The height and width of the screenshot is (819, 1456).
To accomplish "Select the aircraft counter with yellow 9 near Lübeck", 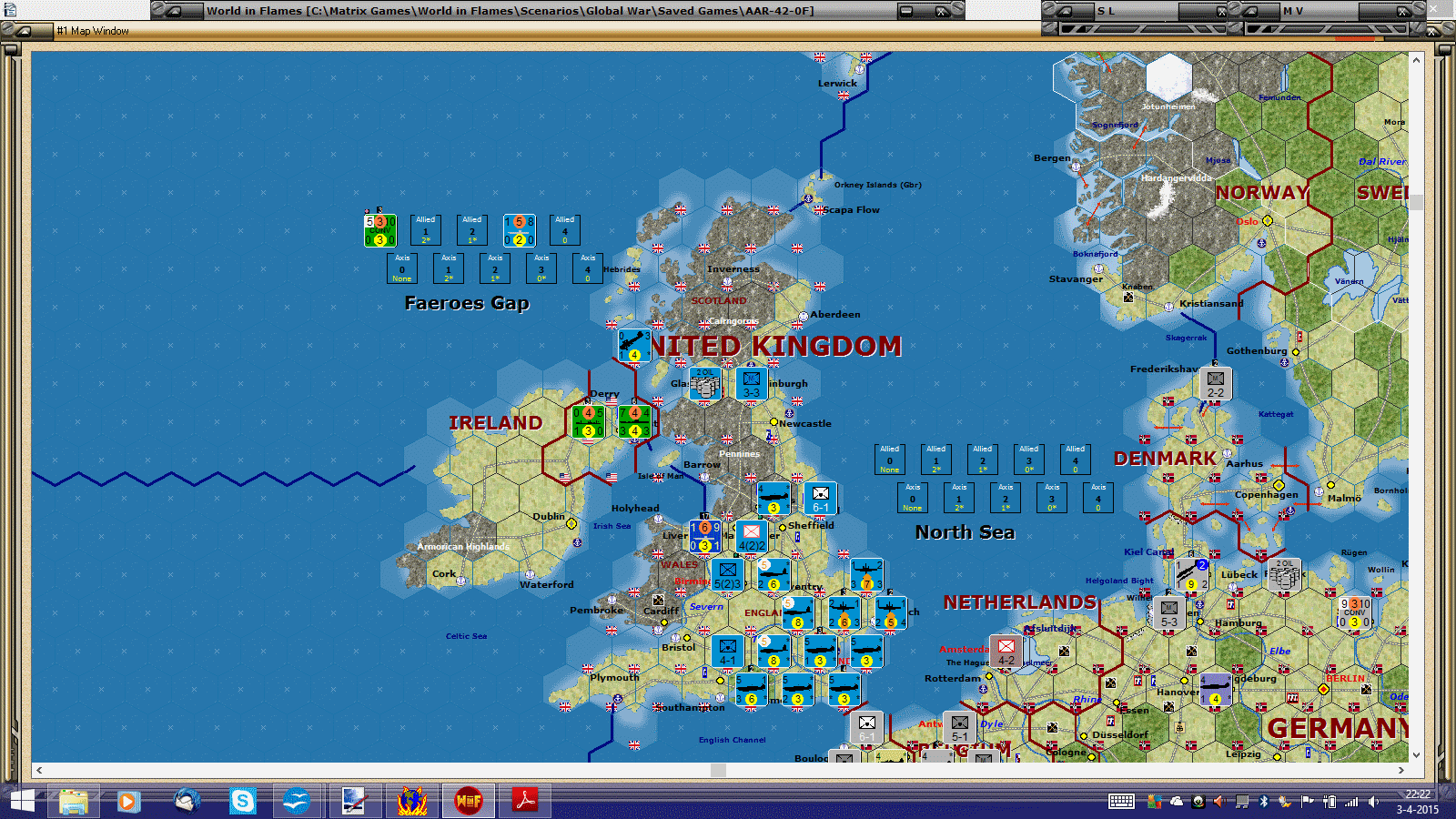I will (x=1191, y=575).
